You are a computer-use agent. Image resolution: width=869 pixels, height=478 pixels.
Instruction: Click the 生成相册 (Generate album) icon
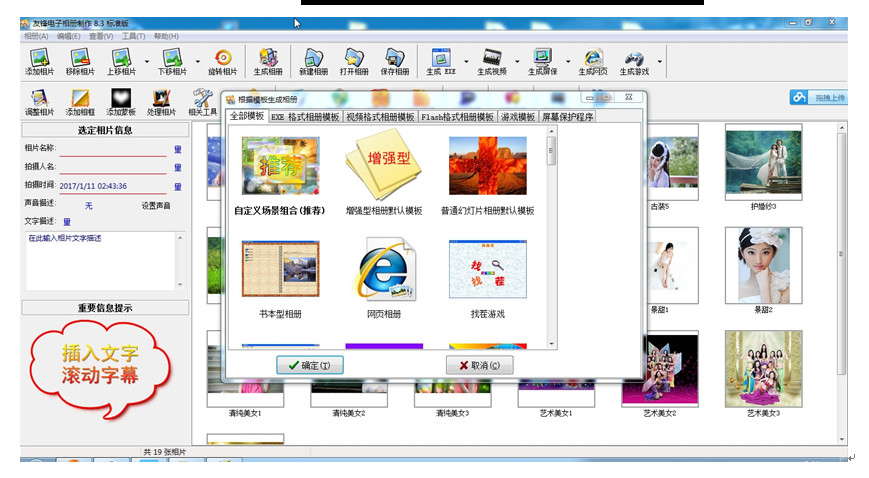point(268,62)
